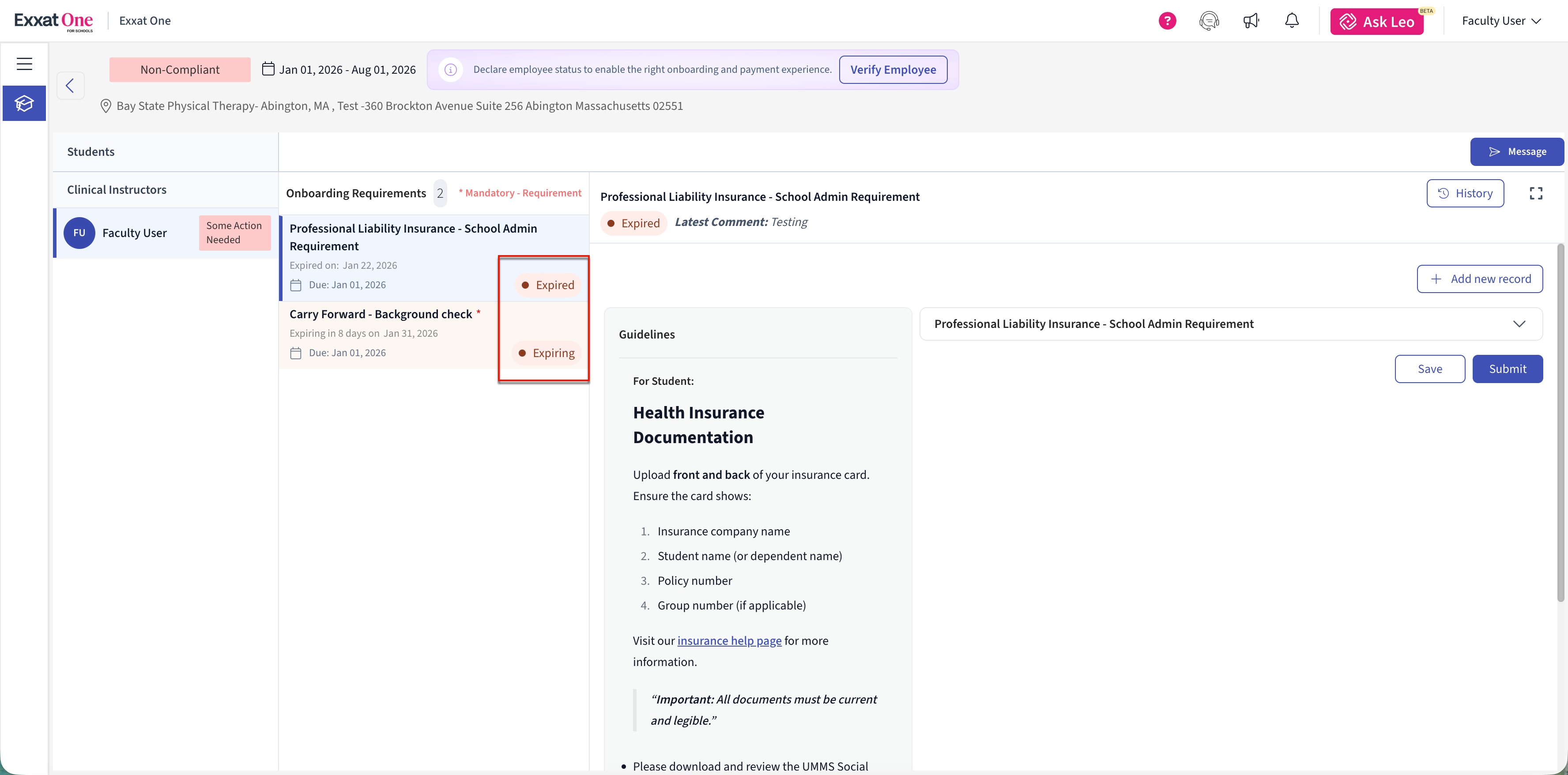Open the red help question mark icon
This screenshot has height=775, width=1568.
pos(1167,21)
